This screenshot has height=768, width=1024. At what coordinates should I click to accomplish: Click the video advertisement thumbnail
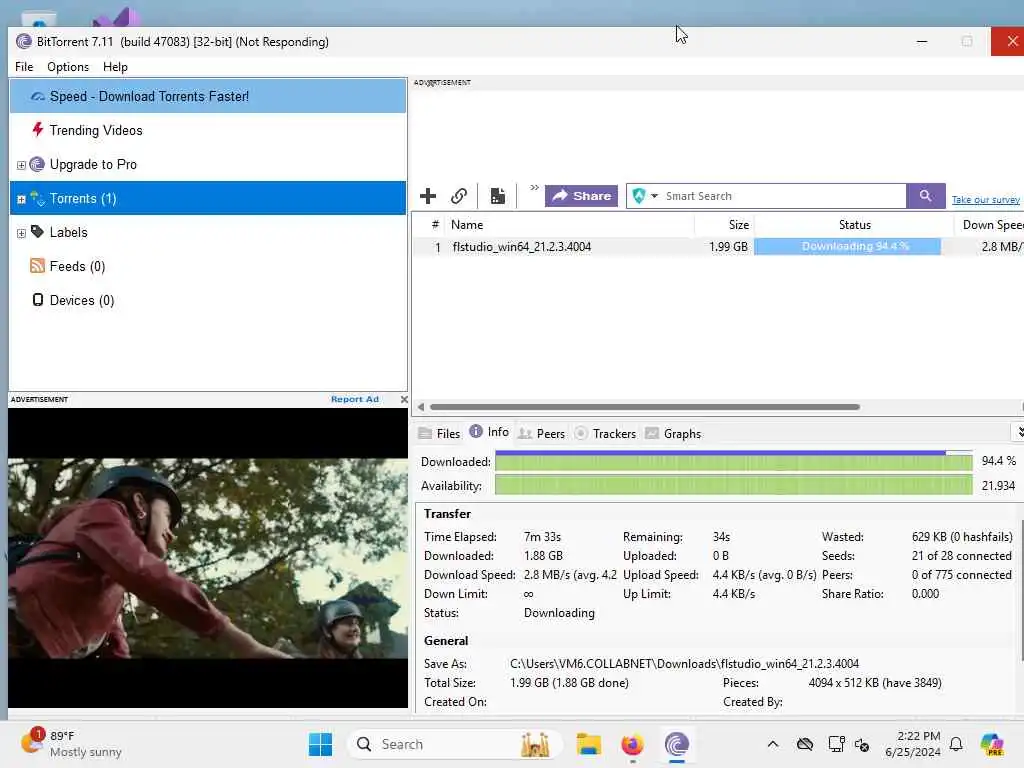208,558
